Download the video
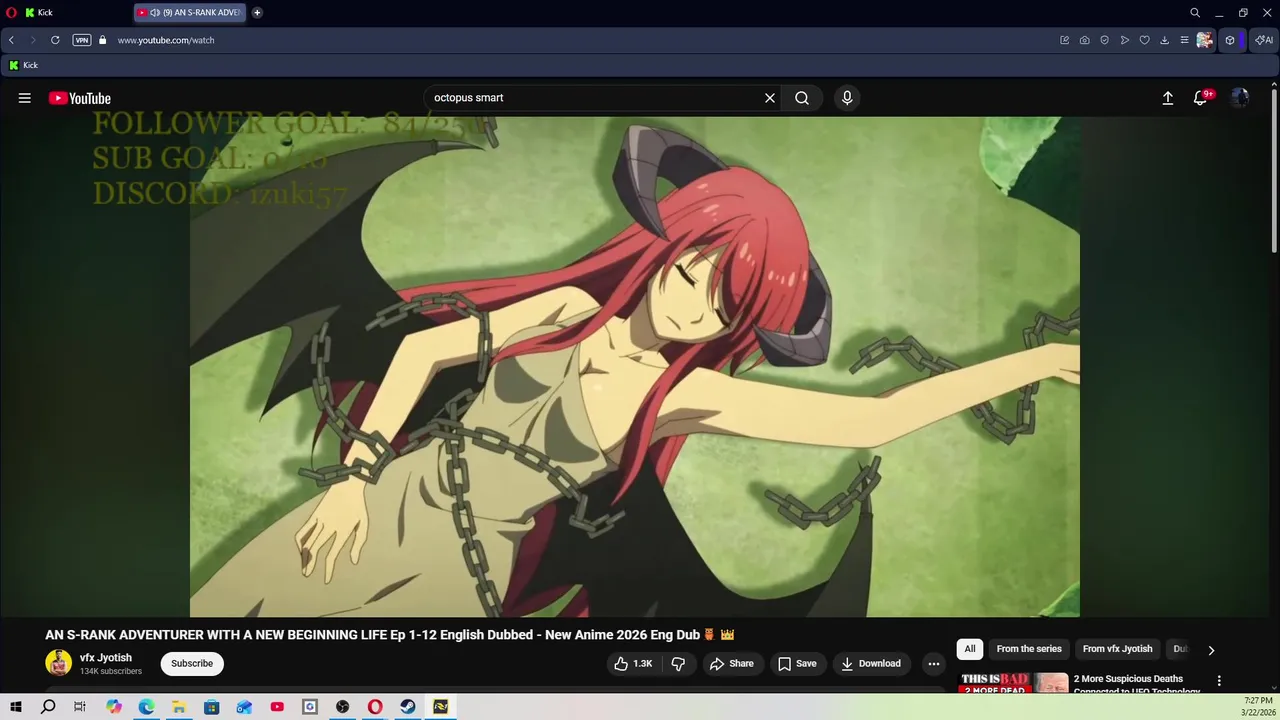The height and width of the screenshot is (720, 1280). pyautogui.click(x=870, y=664)
